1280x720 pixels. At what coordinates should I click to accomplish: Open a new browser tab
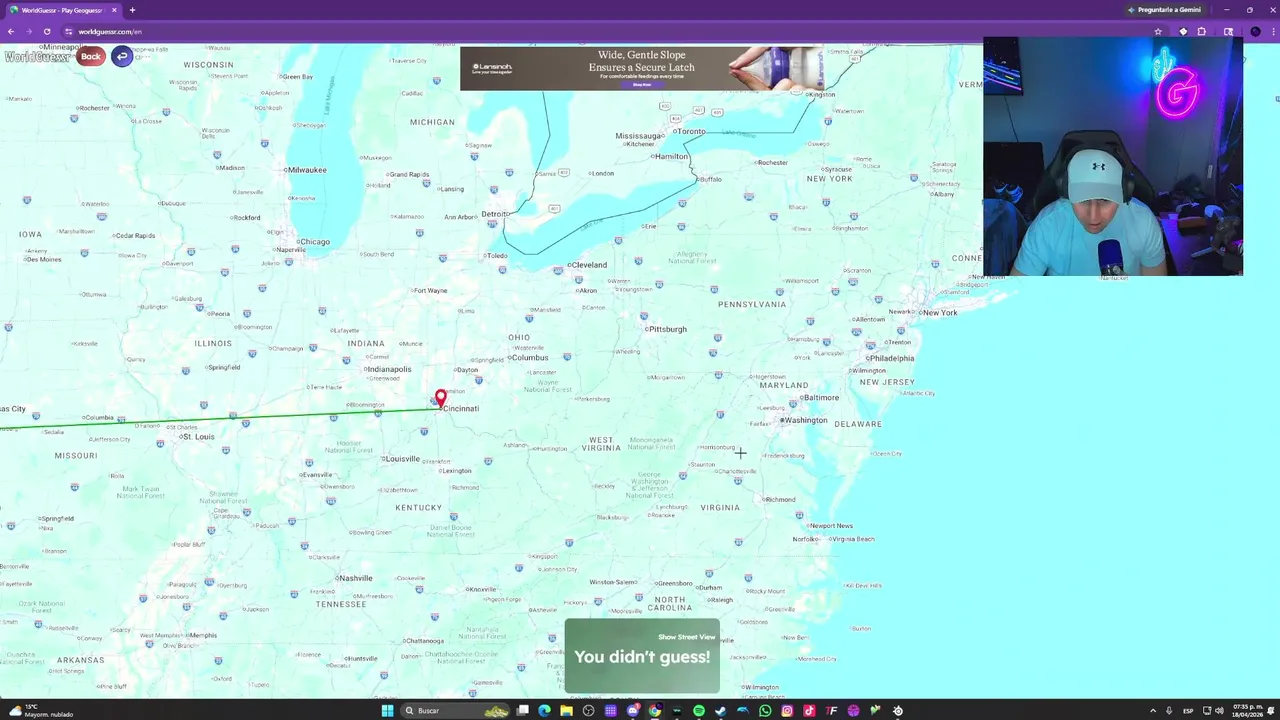(132, 10)
